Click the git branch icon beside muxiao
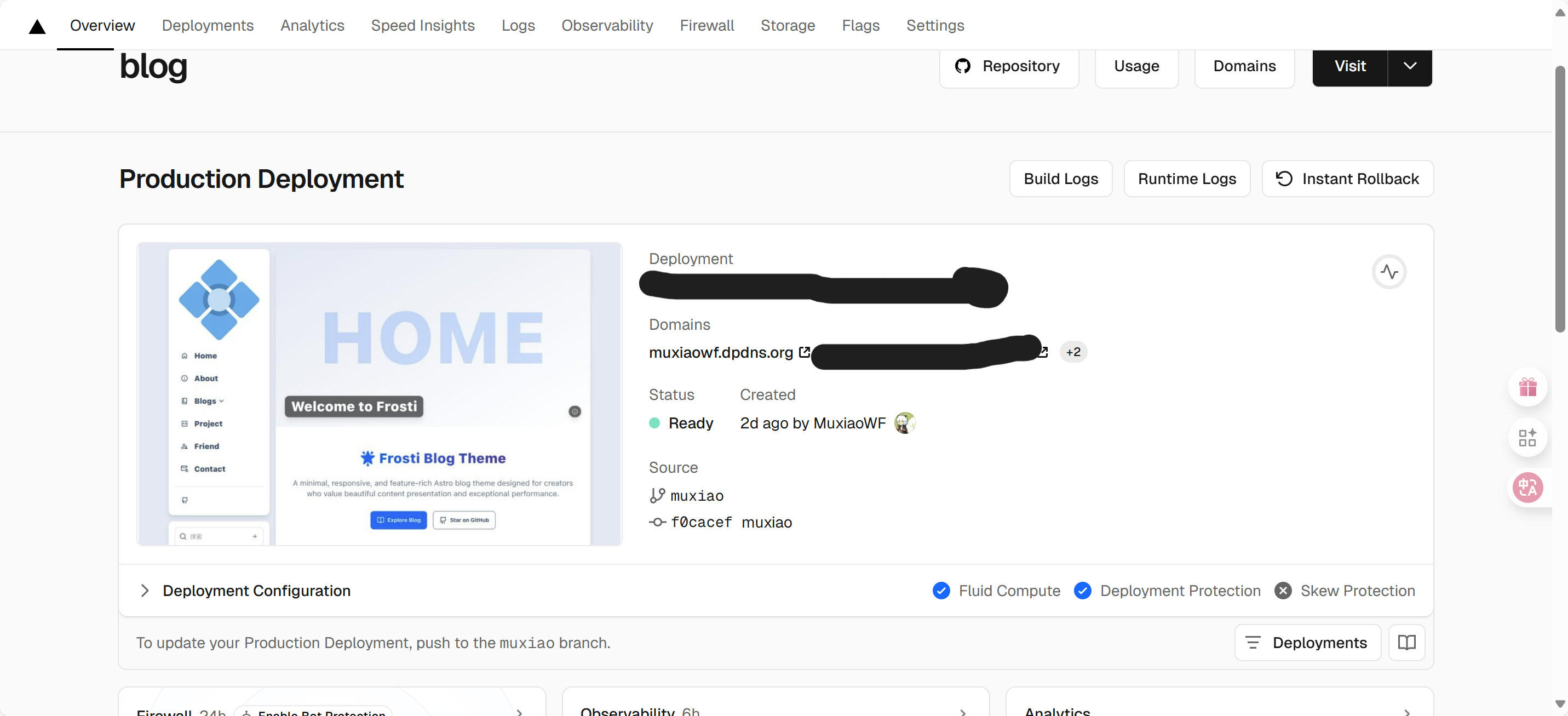The width and height of the screenshot is (1568, 716). click(x=657, y=496)
